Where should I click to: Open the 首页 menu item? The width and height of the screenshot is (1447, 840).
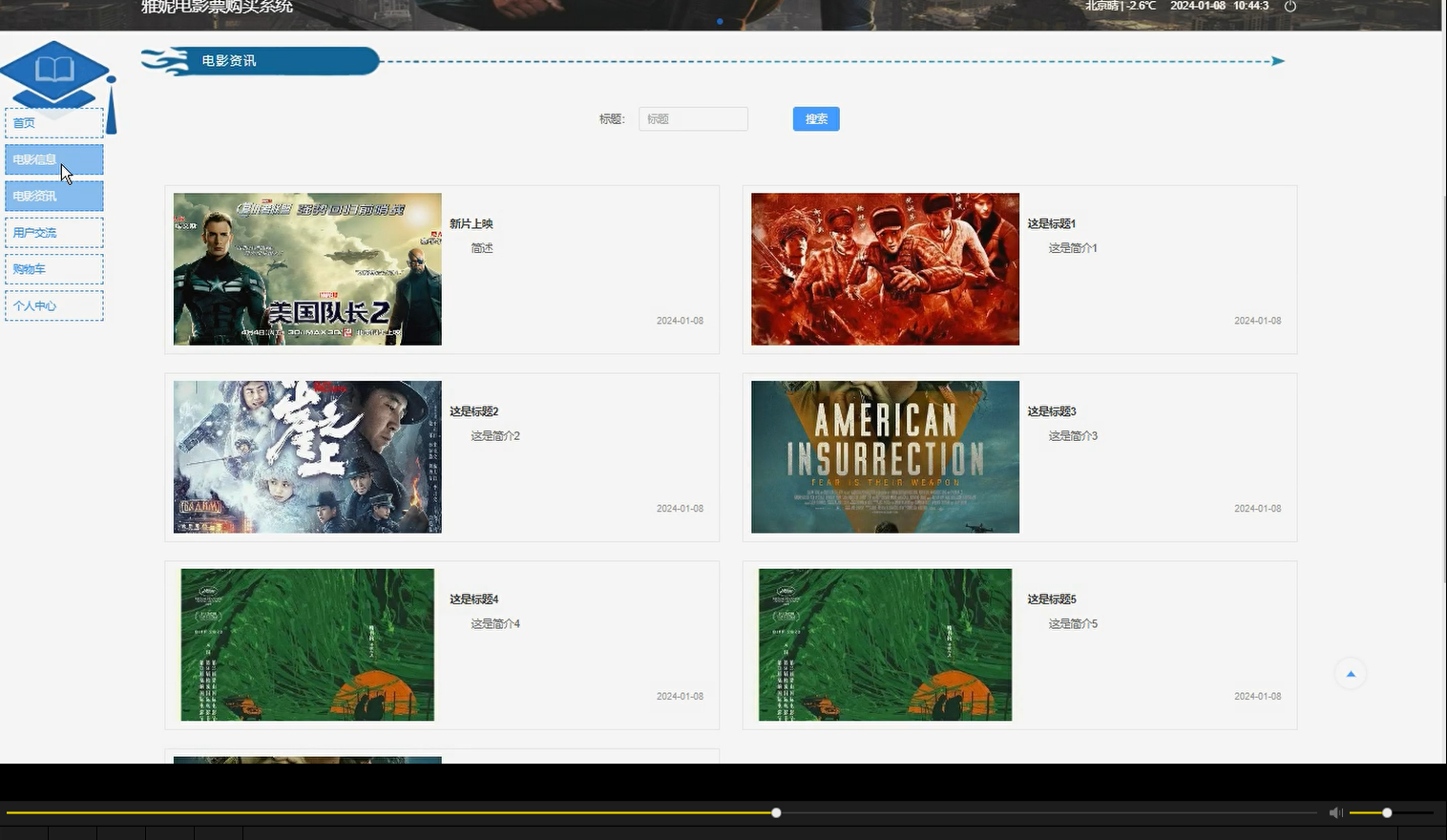click(54, 123)
